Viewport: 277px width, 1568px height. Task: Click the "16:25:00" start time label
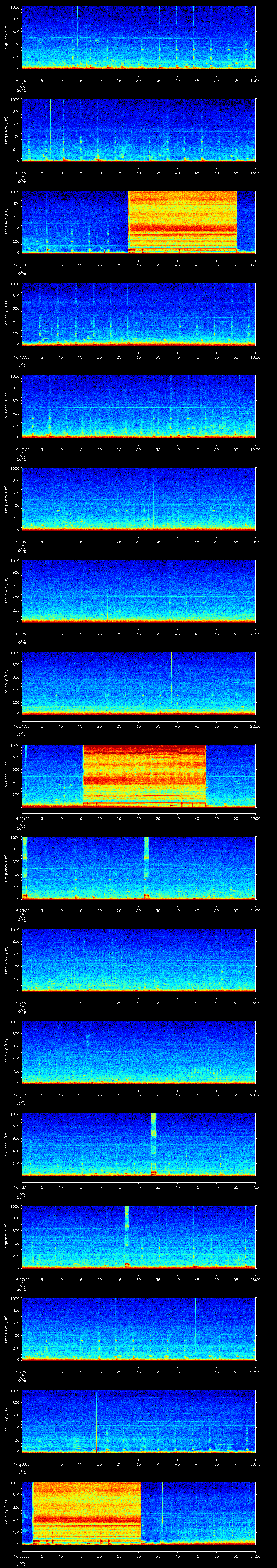coord(22,1095)
